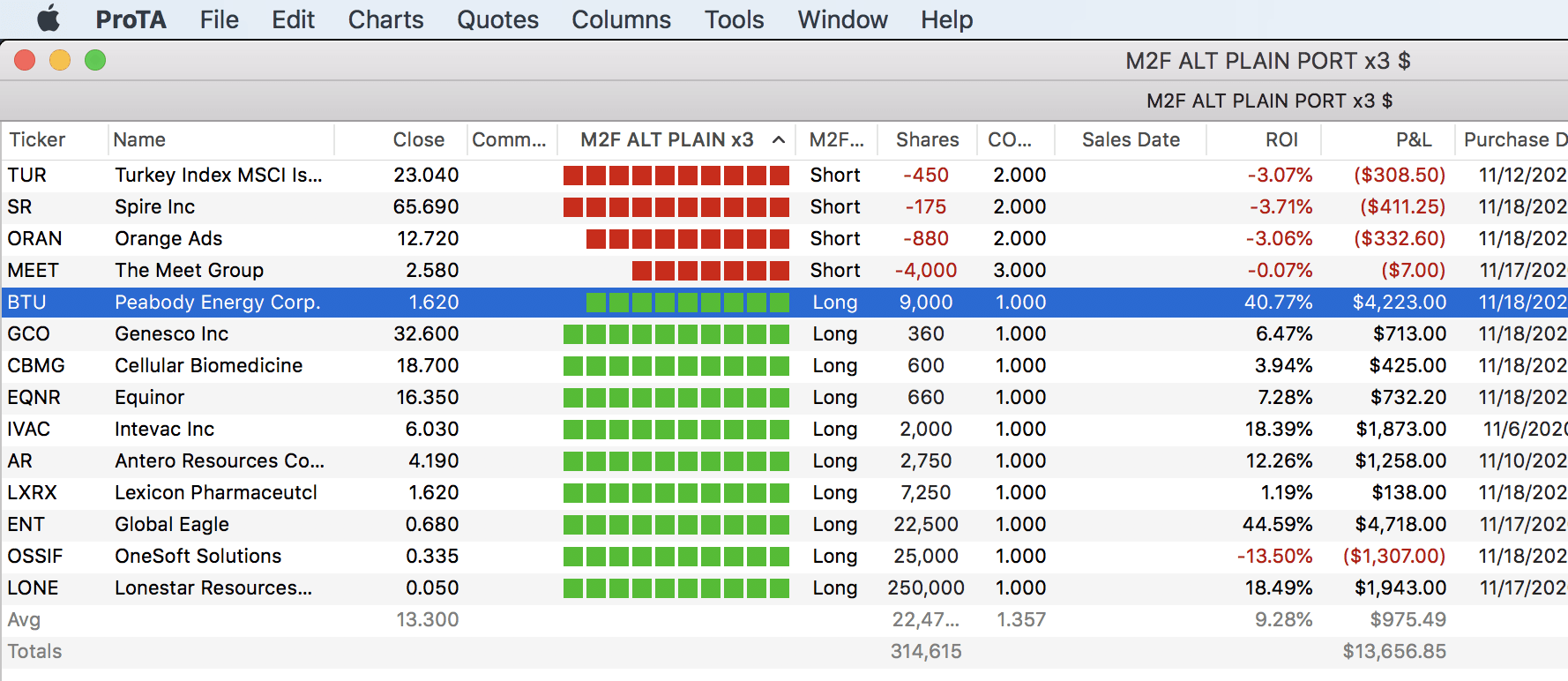The width and height of the screenshot is (1568, 681).
Task: Click TUR close price 23.040
Action: [x=426, y=175]
